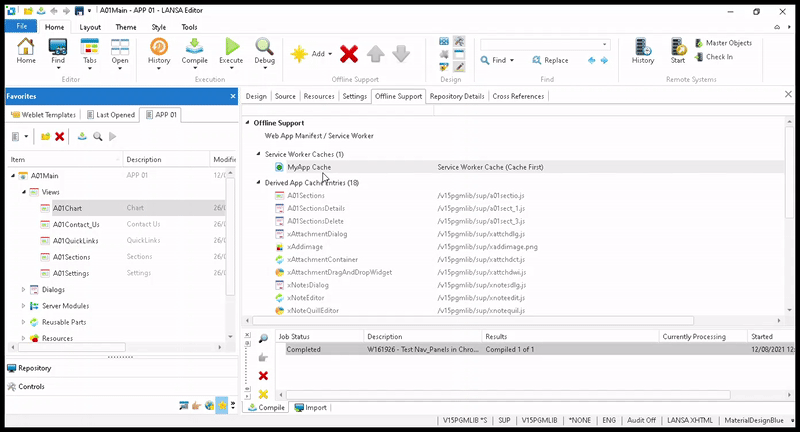800x432 pixels.
Task: Click the red Delete X in Offline Support
Action: [x=349, y=53]
